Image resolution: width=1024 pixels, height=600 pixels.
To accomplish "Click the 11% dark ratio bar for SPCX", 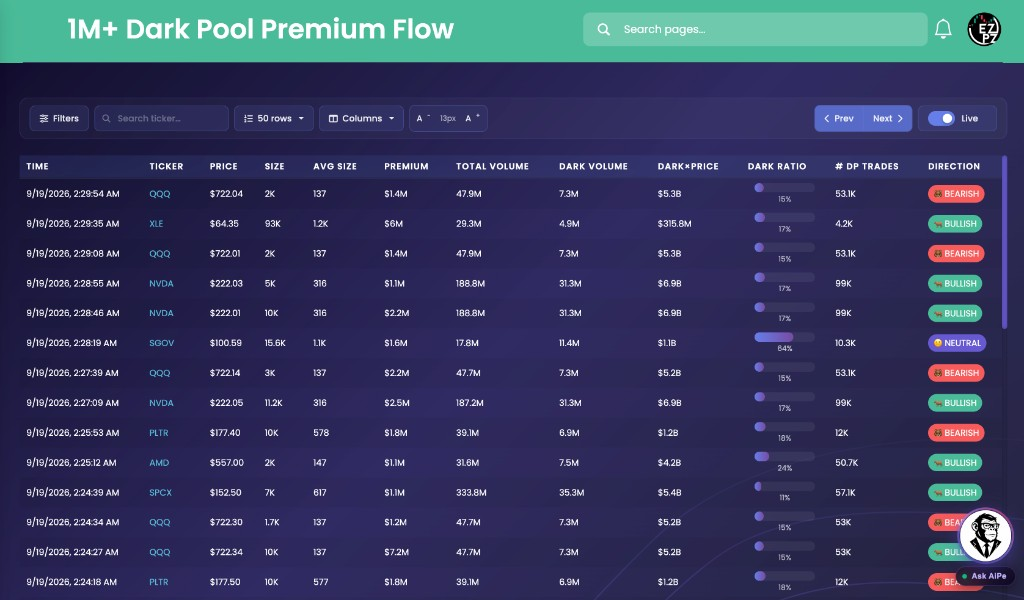I will coord(784,487).
